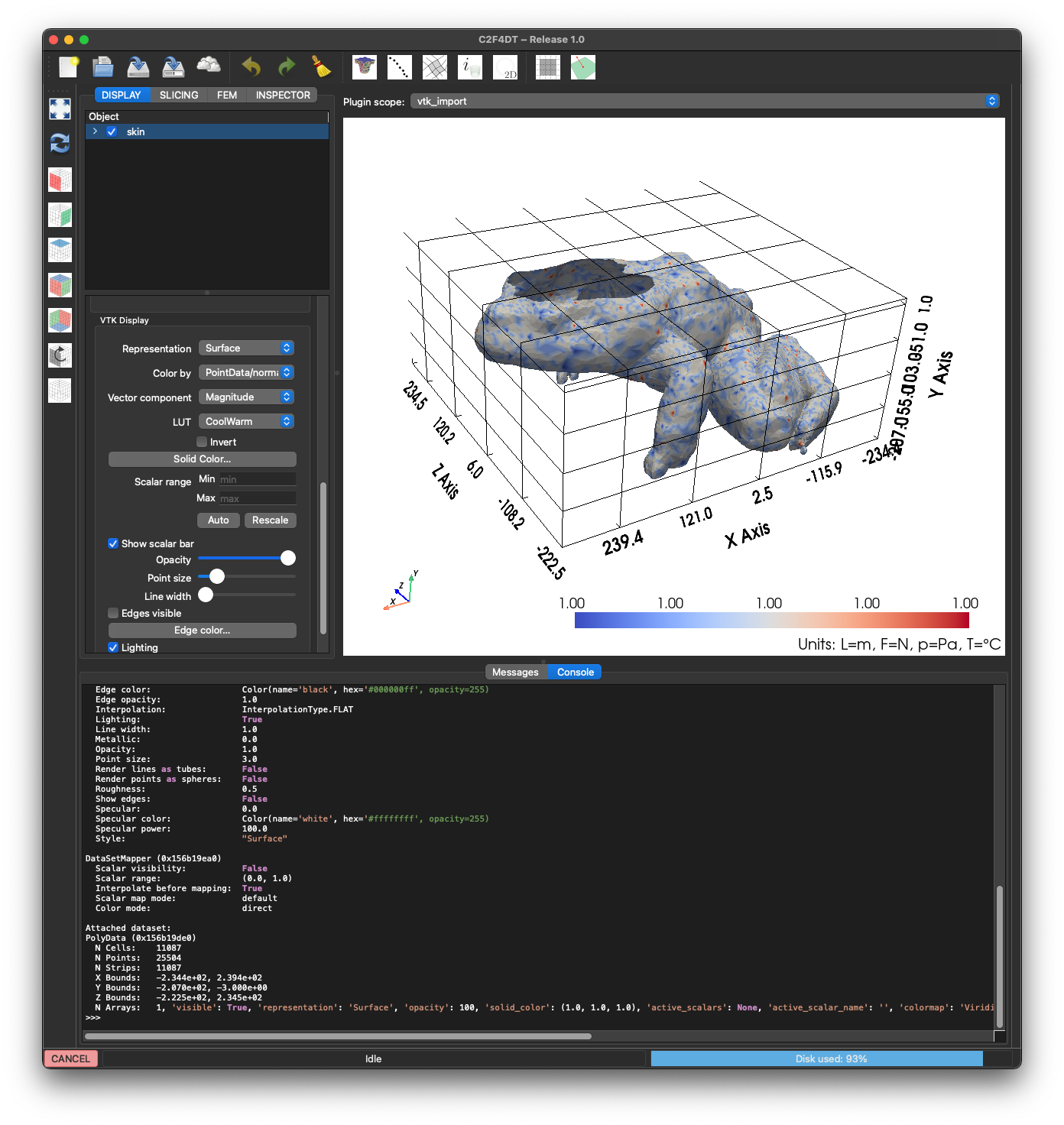Open the Representation dropdown set to Surface

[x=247, y=348]
